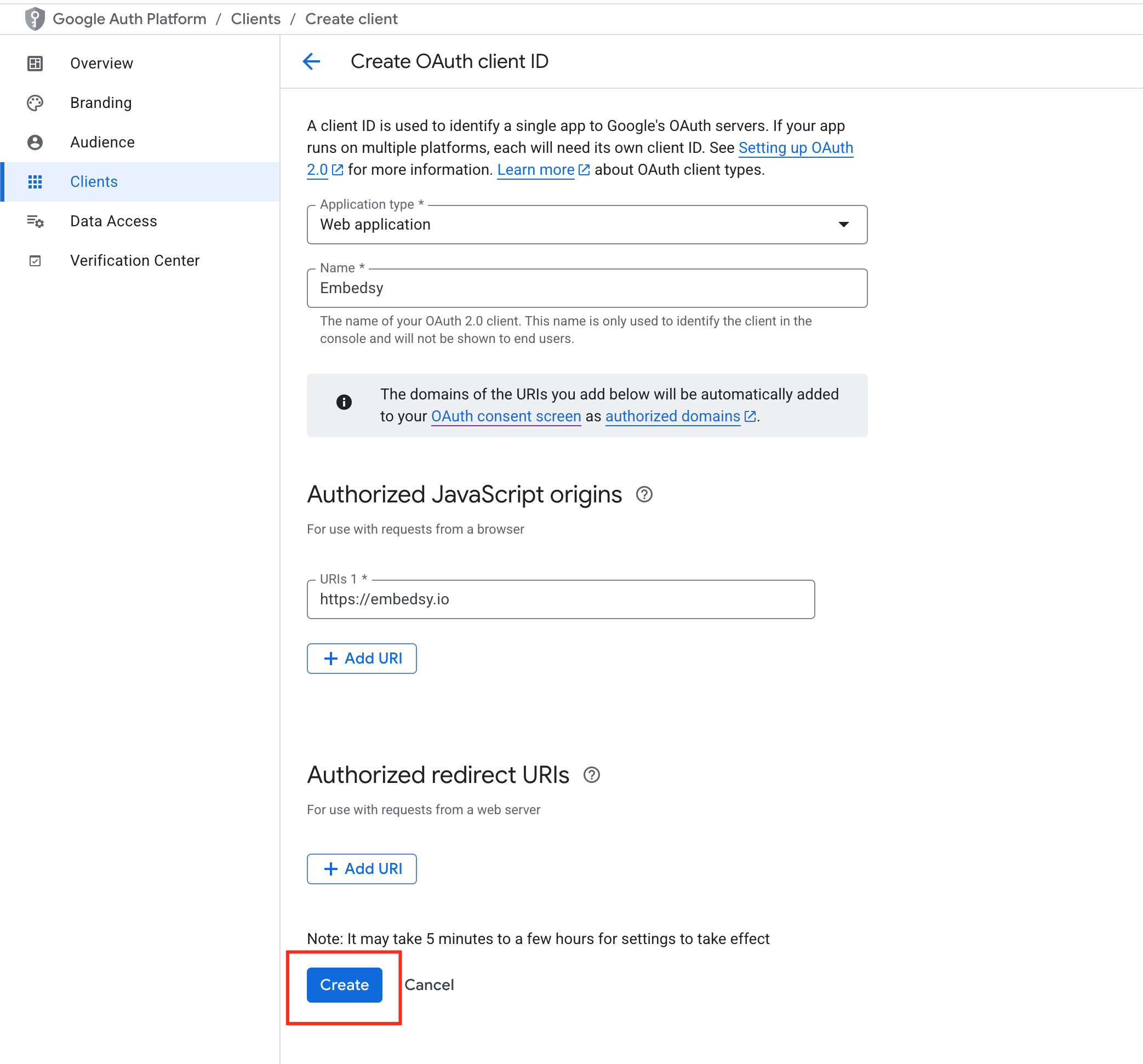
Task: Open the Application type dropdown
Action: (843, 224)
